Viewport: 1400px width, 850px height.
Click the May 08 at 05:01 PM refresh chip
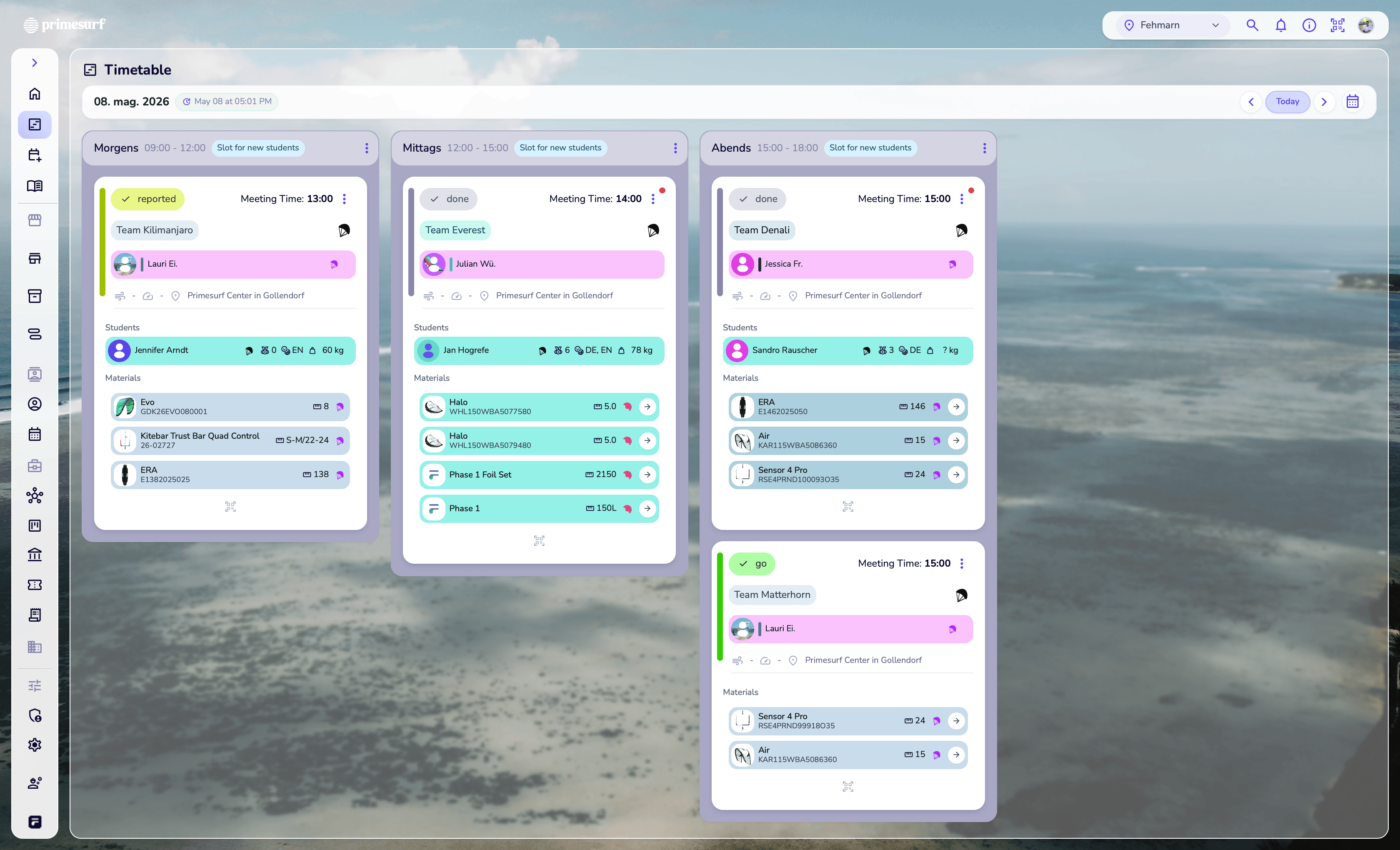(227, 102)
